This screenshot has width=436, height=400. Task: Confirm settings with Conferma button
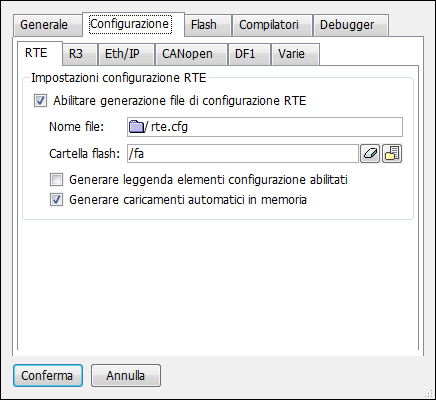48,376
